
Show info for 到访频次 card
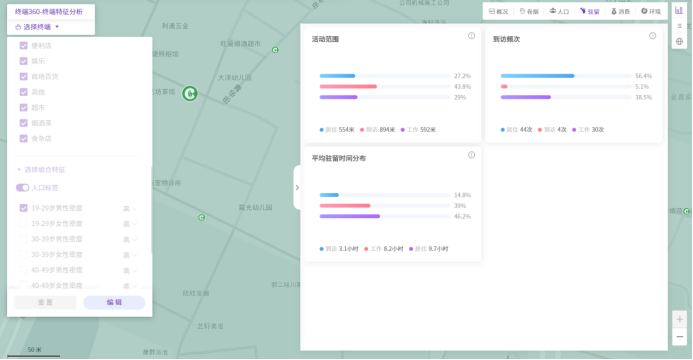652,36
